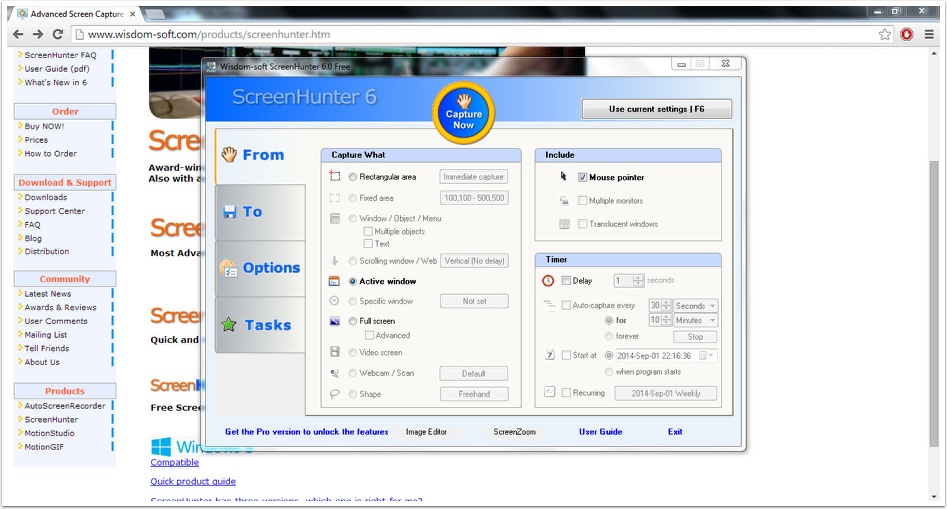The image size is (947, 509).
Task: Select the Rectangular area radio button
Action: coord(352,177)
